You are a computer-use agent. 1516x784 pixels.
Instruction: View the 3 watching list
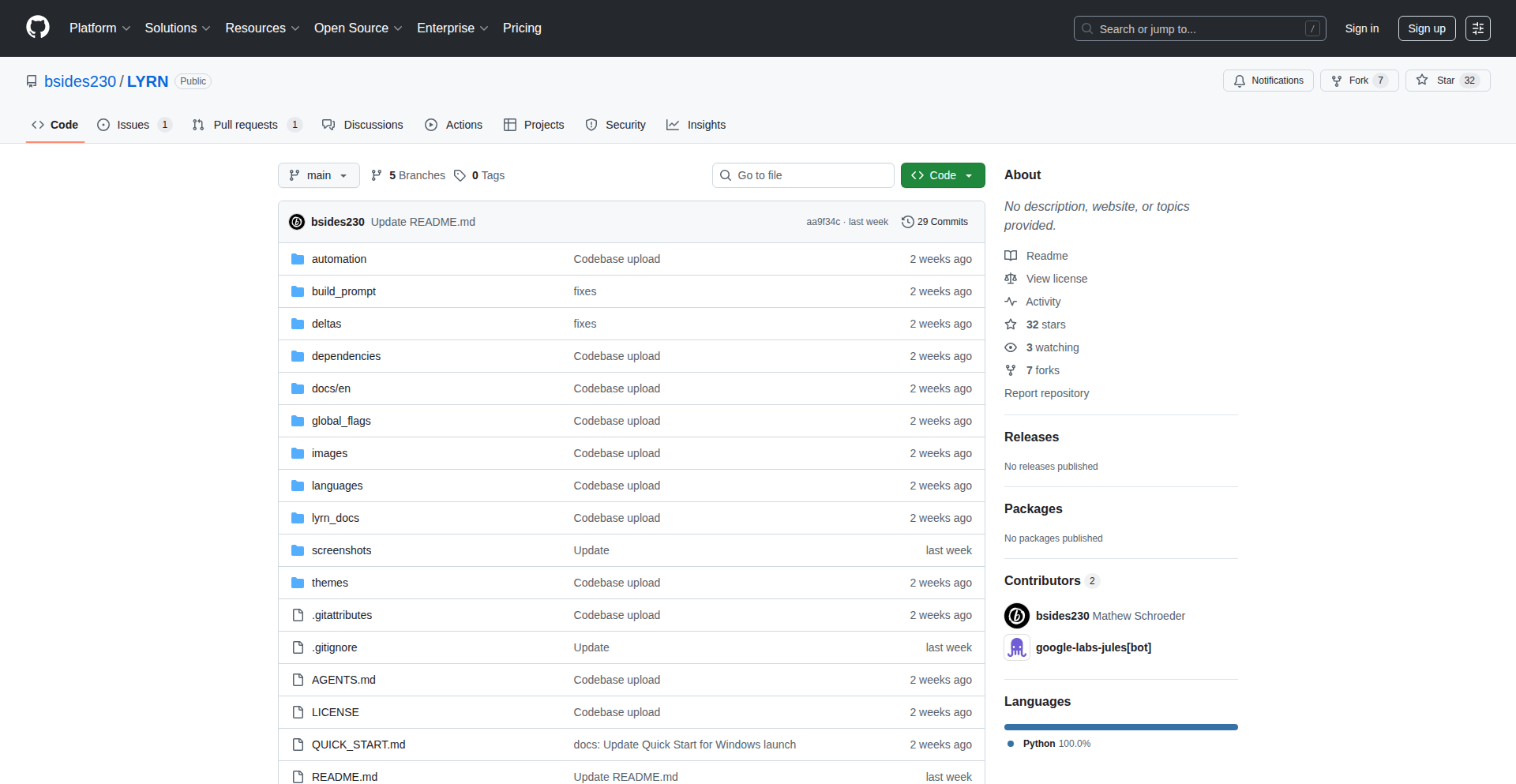[x=1041, y=347]
